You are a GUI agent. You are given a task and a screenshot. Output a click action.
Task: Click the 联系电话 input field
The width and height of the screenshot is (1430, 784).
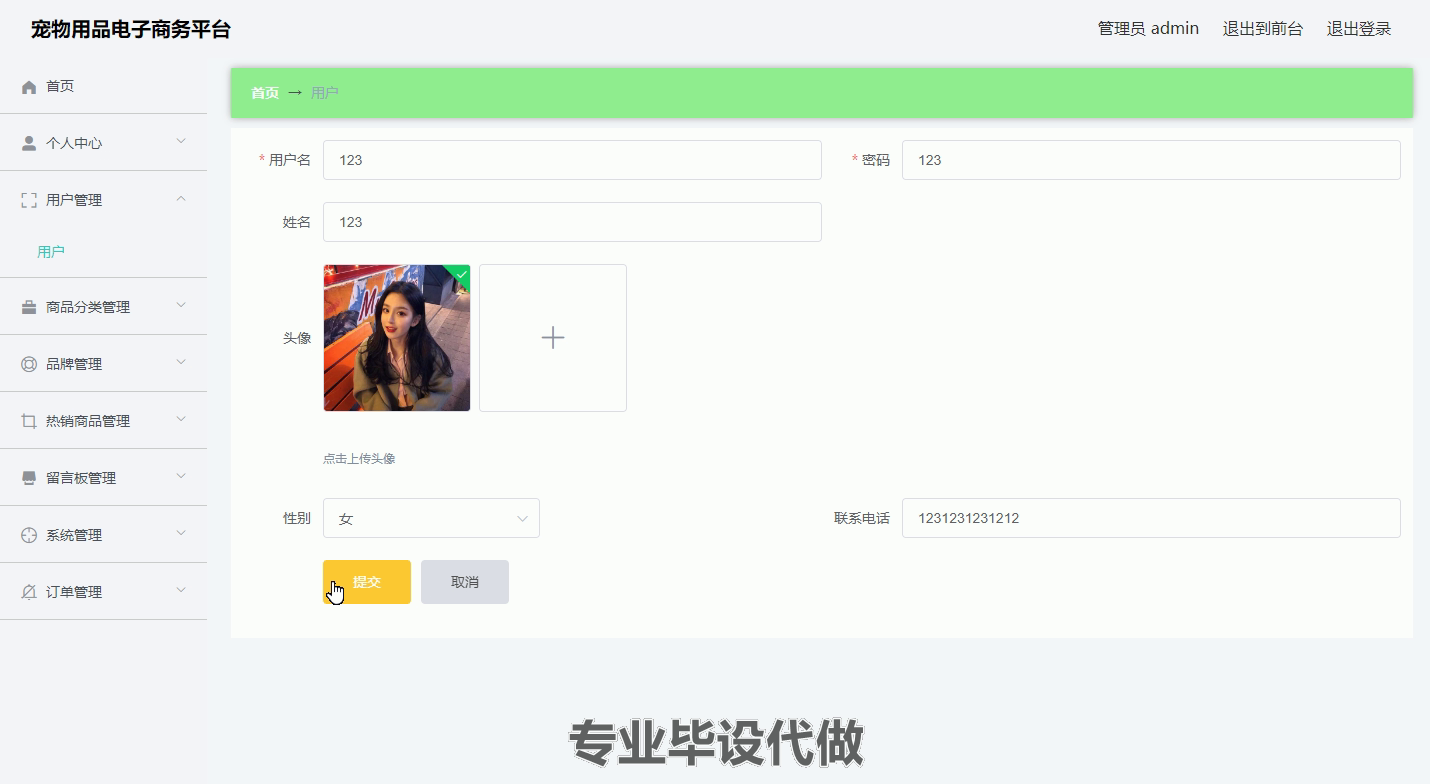point(1151,518)
